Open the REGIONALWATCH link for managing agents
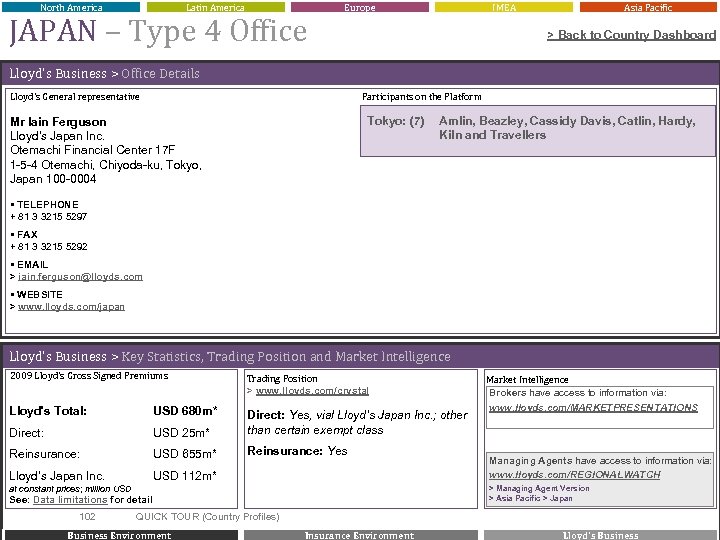720x540 pixels. (x=574, y=474)
